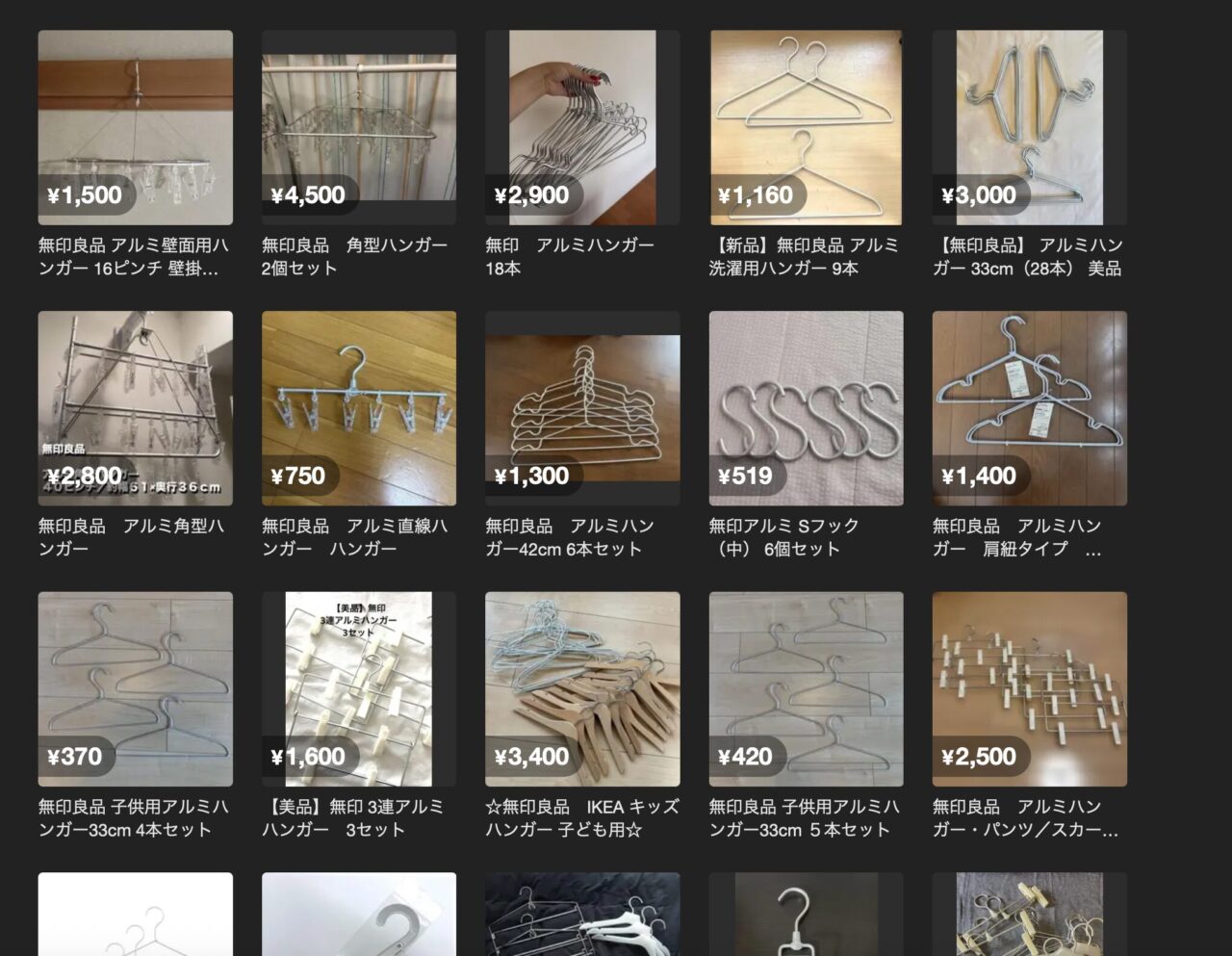Viewport: 1232px width, 956px height.
Task: Open the ¥3,400 IKEA kids hanger photo
Action: click(582, 689)
